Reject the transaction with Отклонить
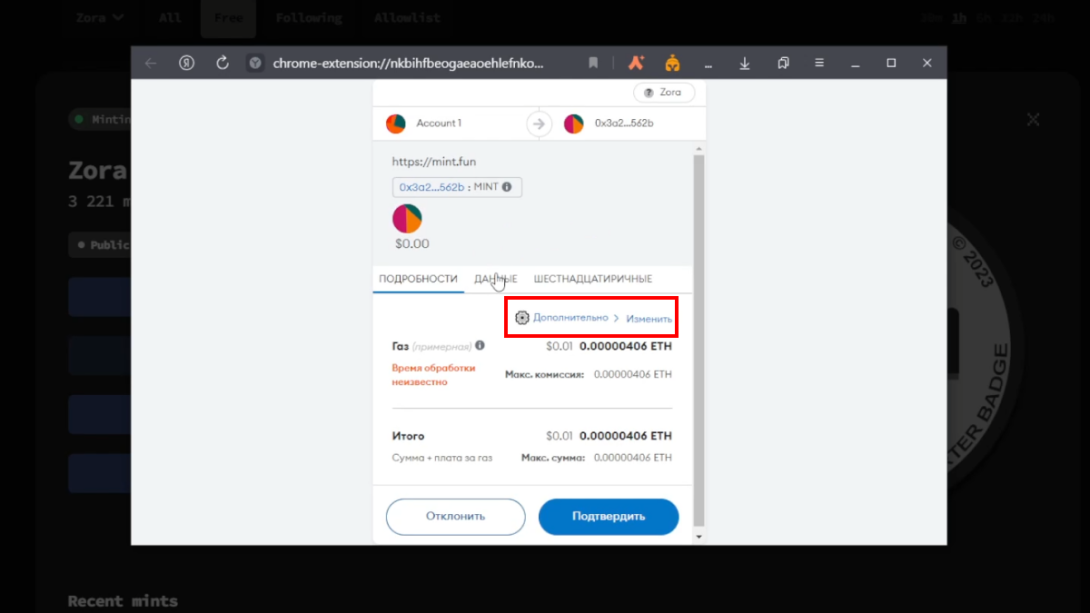Viewport: 1090px width, 613px height. coord(455,516)
